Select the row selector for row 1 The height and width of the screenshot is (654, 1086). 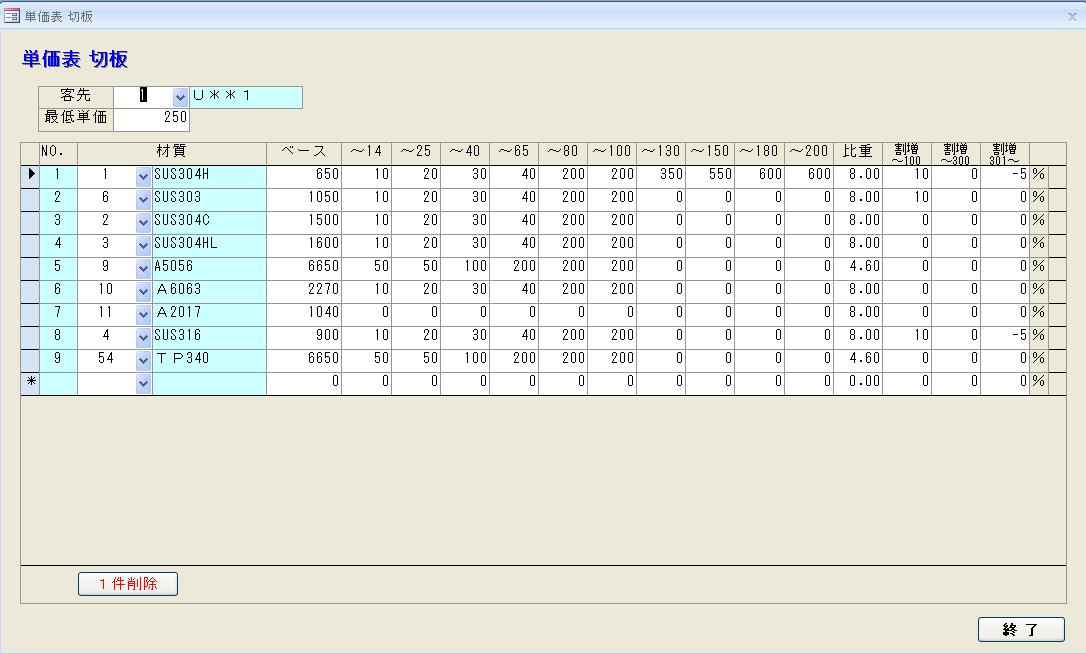coord(30,174)
